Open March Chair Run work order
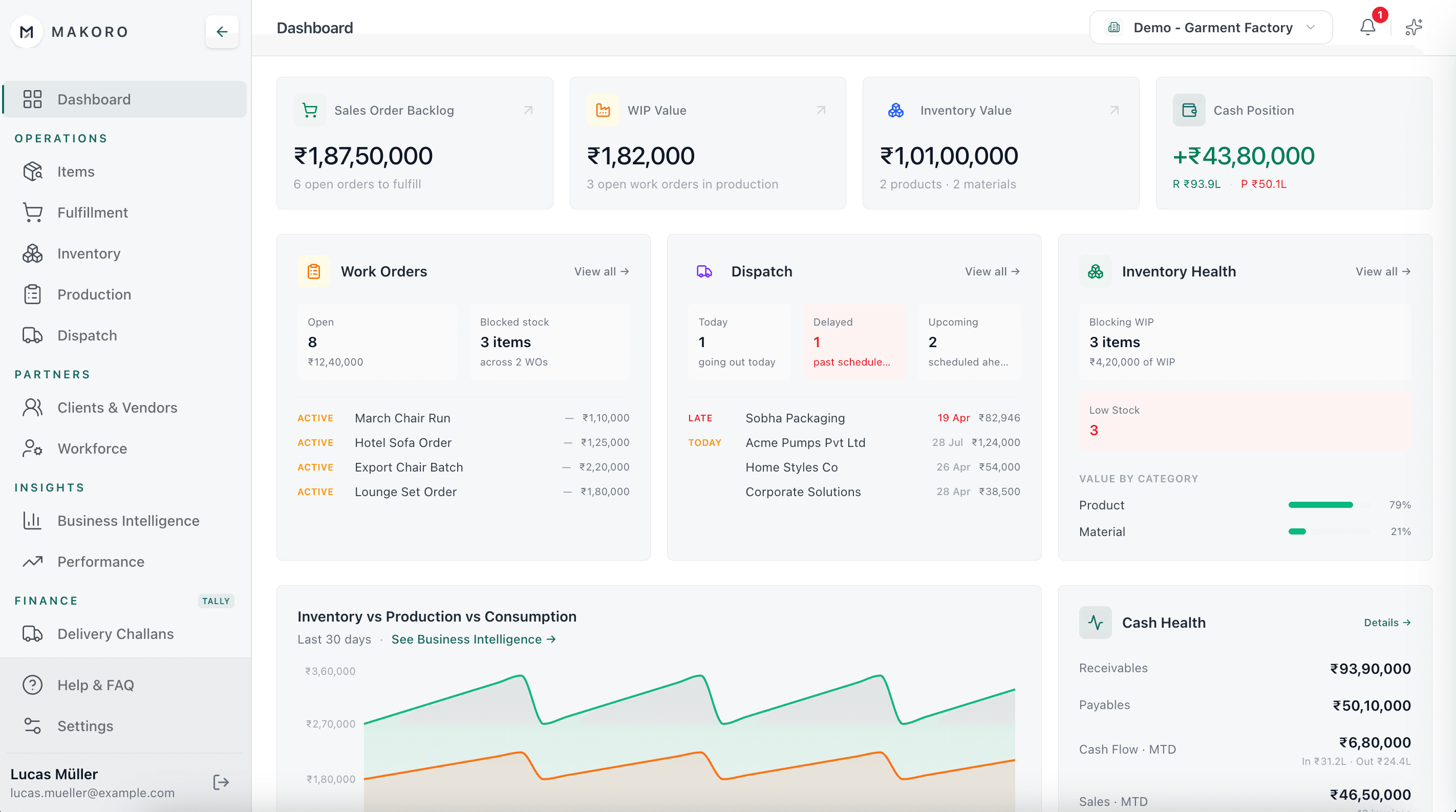This screenshot has height=812, width=1456. [463, 418]
